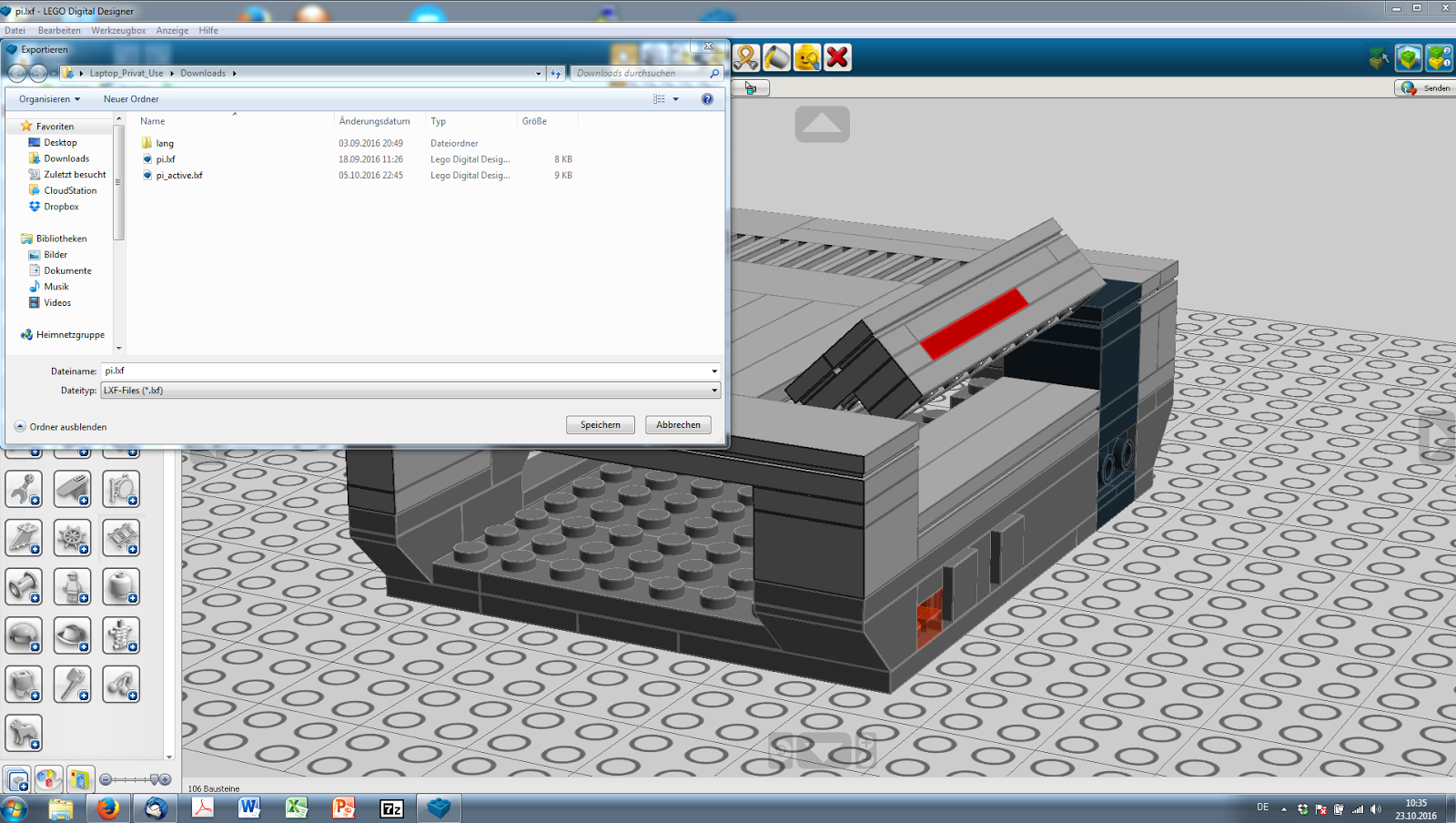
Task: Open the dog animal brick category
Action: pos(24,733)
